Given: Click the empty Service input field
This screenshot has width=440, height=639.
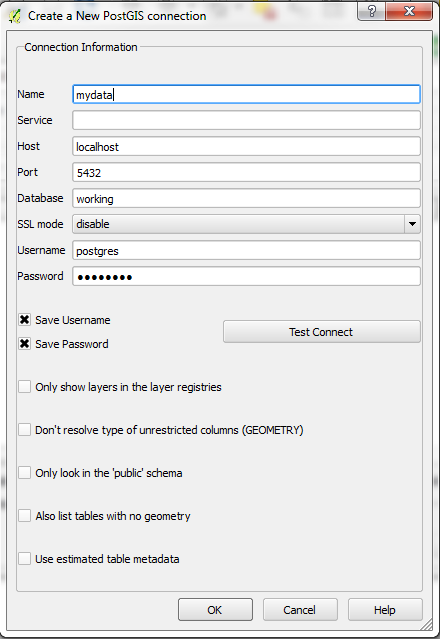Looking at the screenshot, I should (x=246, y=120).
